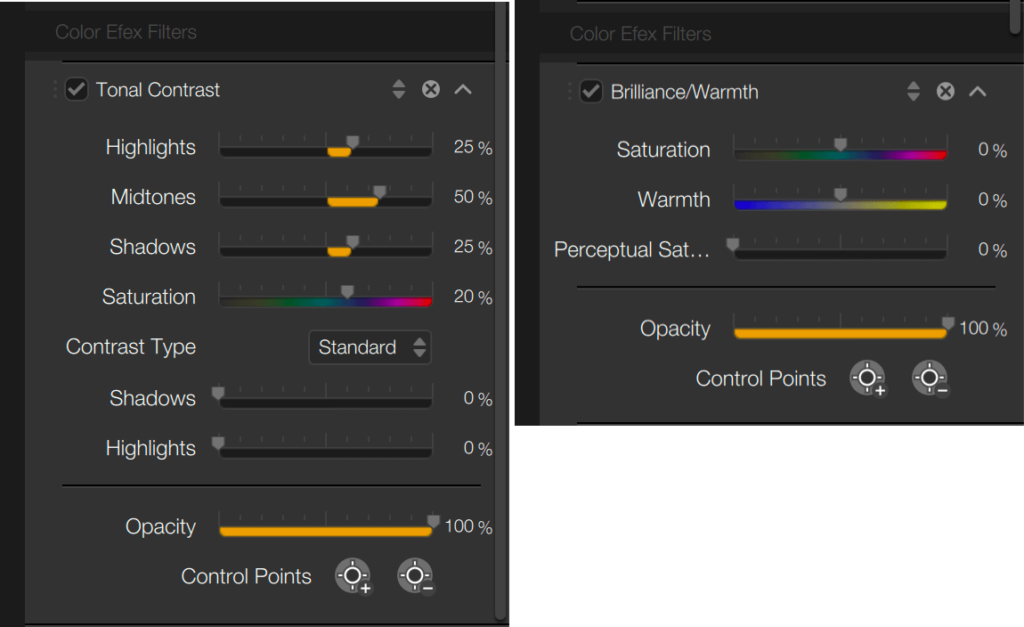Viewport: 1024px width, 627px height.
Task: Click the Brilliance/Warmth reorder up-down arrows
Action: coord(913,92)
